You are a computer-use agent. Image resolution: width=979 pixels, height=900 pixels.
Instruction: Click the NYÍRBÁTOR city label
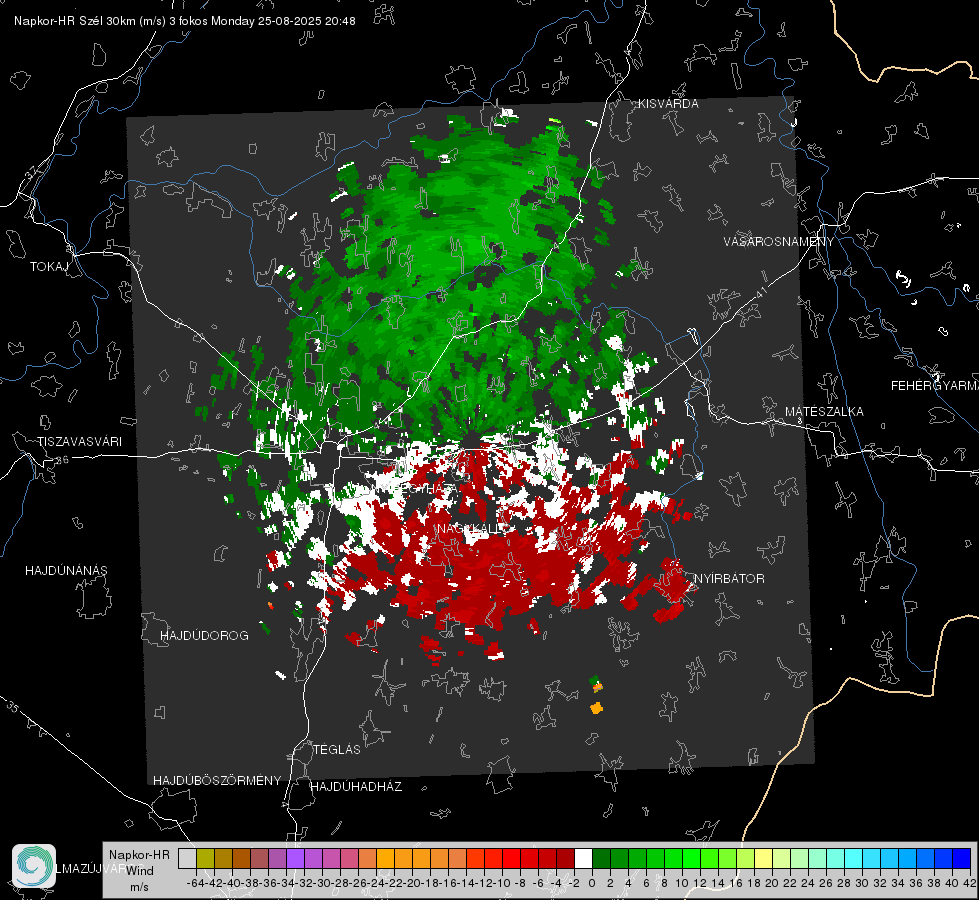[729, 579]
